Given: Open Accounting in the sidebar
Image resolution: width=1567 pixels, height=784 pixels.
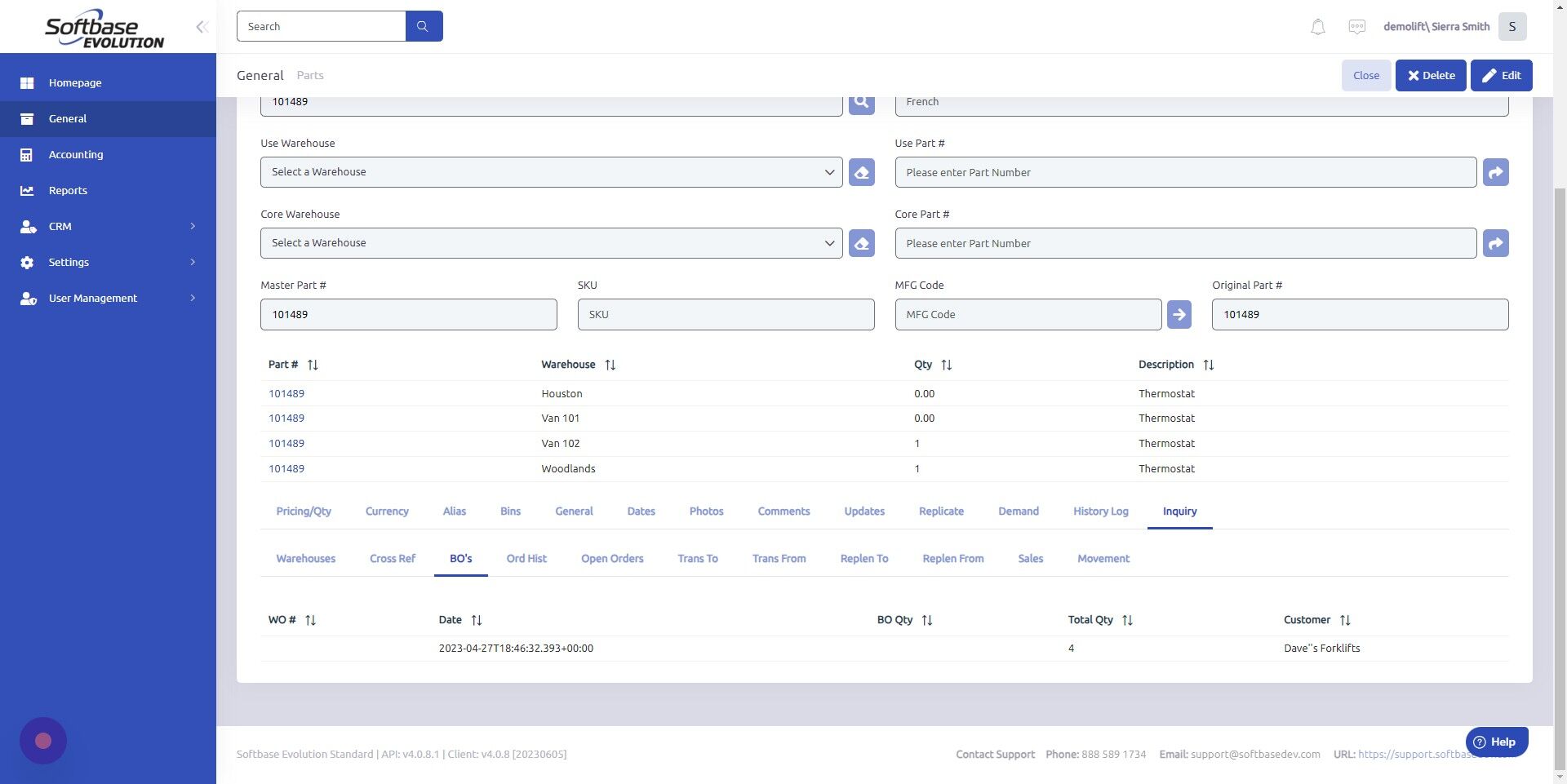Looking at the screenshot, I should click(108, 154).
